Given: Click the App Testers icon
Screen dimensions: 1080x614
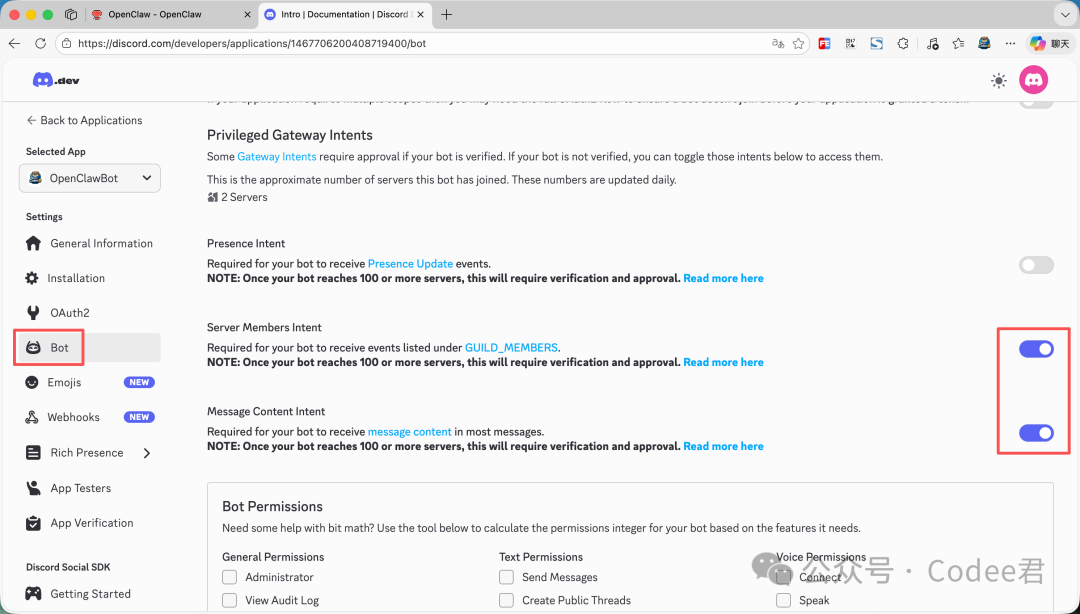Looking at the screenshot, I should [x=33, y=488].
